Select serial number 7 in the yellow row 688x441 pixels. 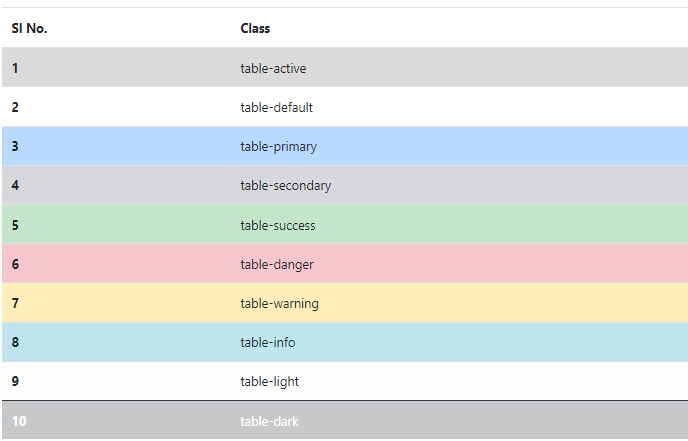pyautogui.click(x=15, y=303)
